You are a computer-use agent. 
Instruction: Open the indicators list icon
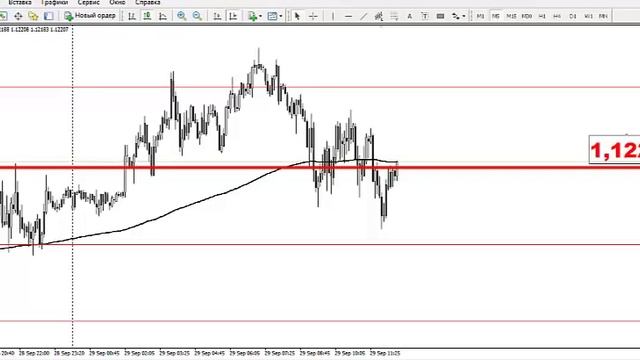pyautogui.click(x=252, y=16)
